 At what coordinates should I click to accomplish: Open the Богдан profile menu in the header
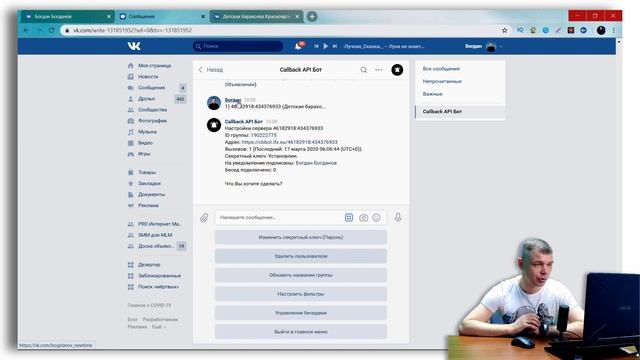tap(483, 47)
